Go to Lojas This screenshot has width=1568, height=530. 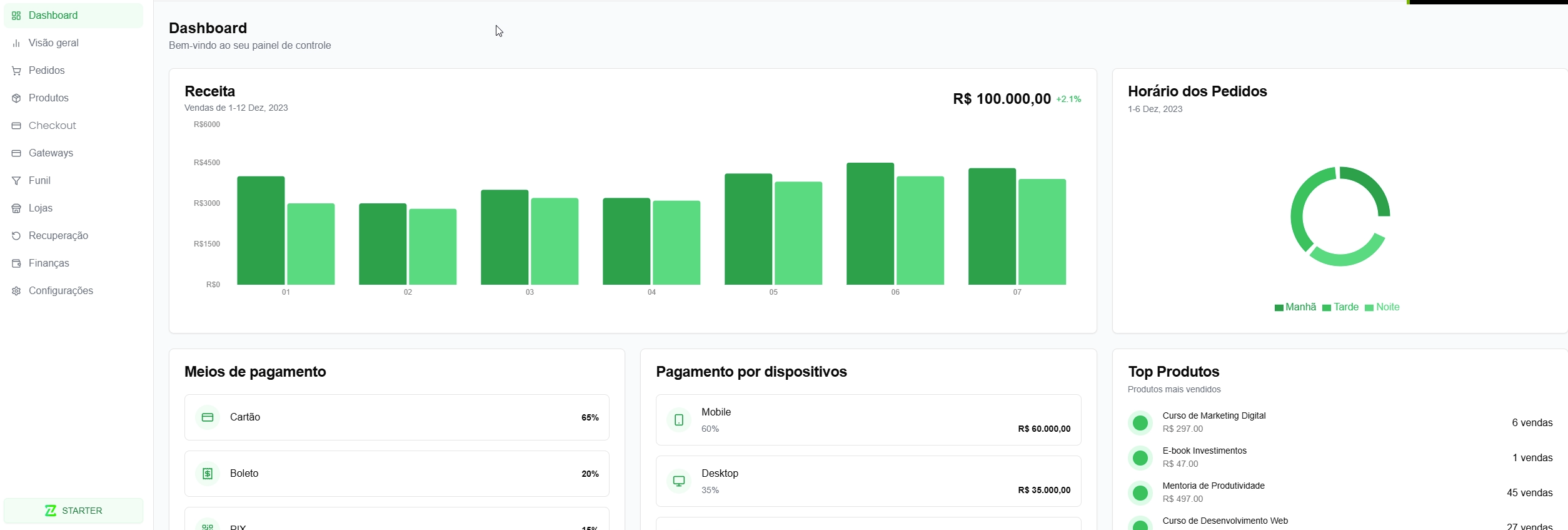73,208
